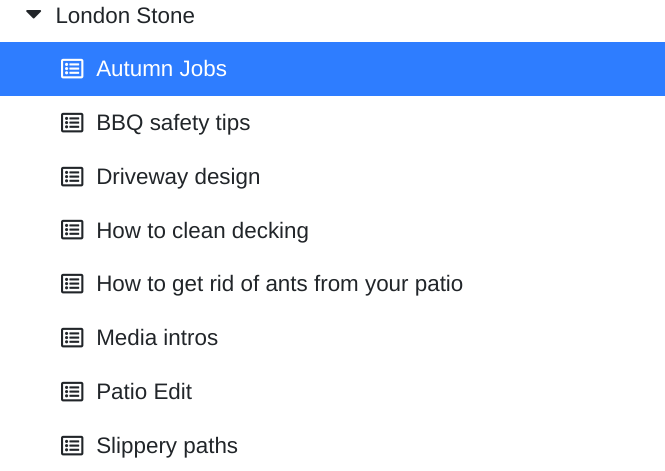Image resolution: width=665 pixels, height=471 pixels.
Task: Select the Patio Edit text label
Action: click(x=144, y=392)
